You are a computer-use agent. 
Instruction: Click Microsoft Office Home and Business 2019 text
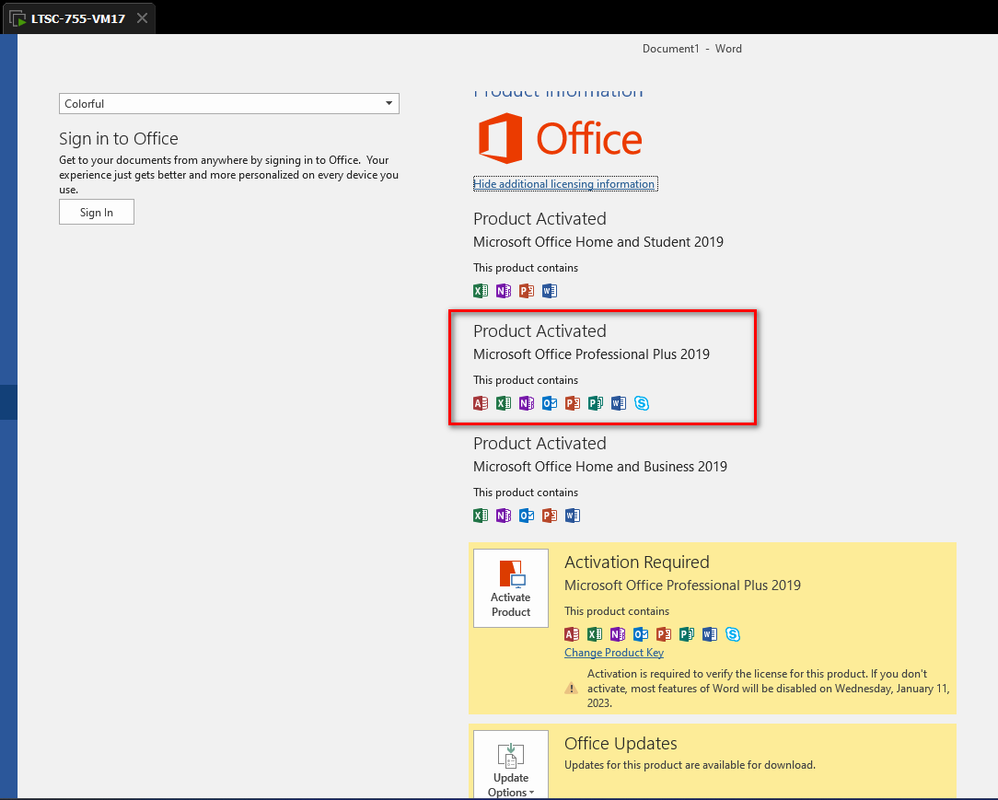(600, 467)
